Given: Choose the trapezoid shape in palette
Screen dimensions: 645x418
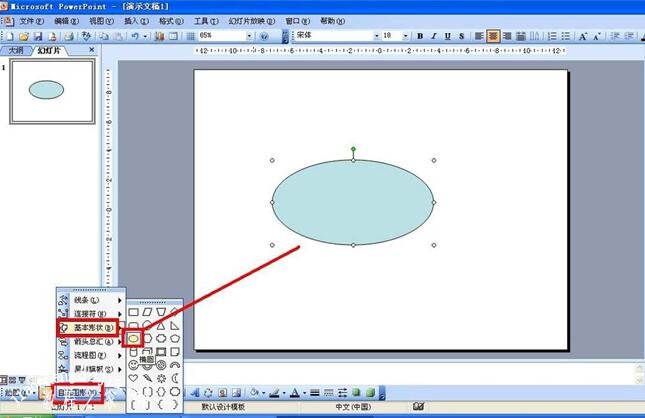Looking at the screenshot, I should click(161, 312).
